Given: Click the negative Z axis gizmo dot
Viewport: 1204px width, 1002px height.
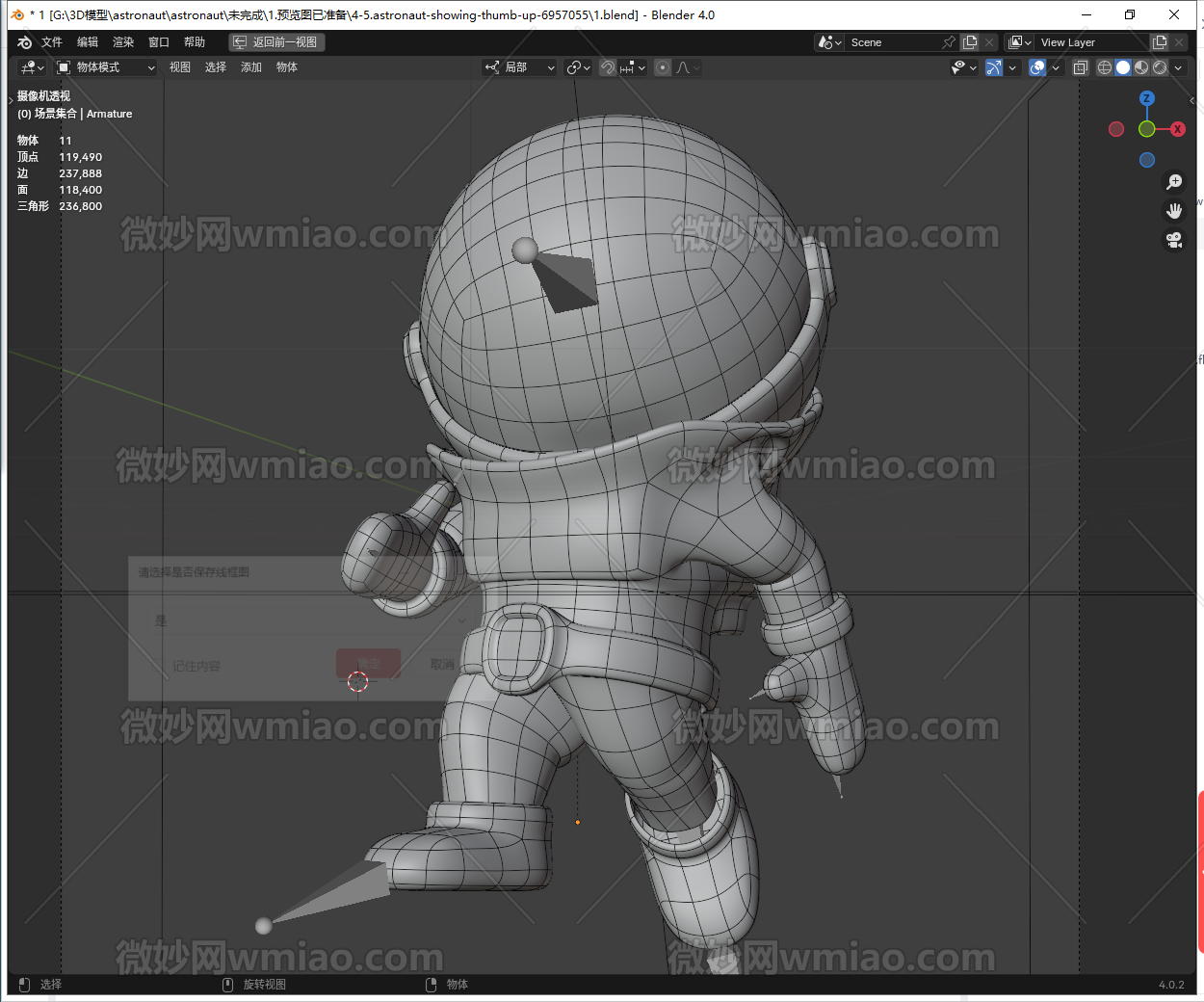Looking at the screenshot, I should tap(1147, 160).
